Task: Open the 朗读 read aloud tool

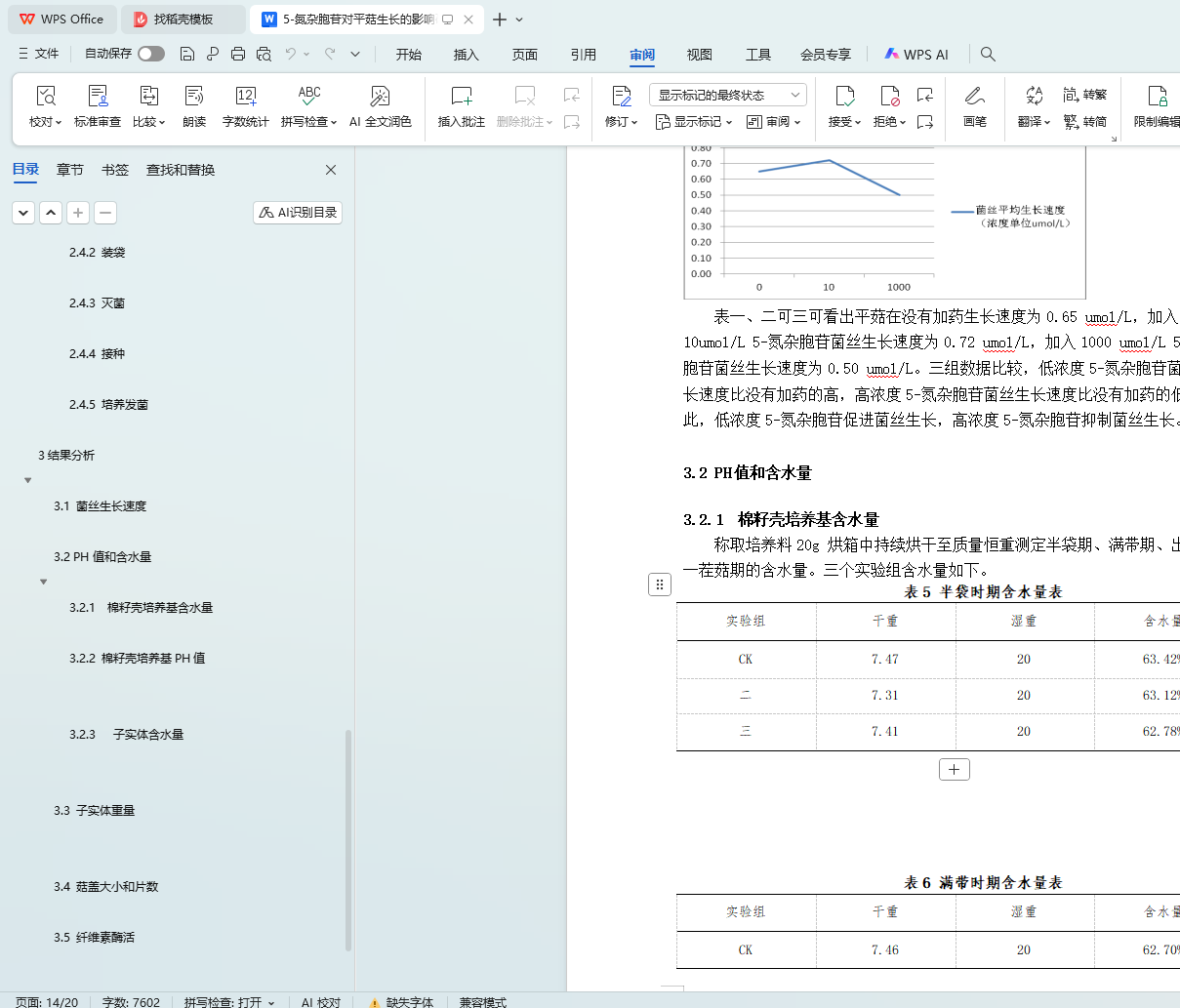Action: tap(194, 97)
